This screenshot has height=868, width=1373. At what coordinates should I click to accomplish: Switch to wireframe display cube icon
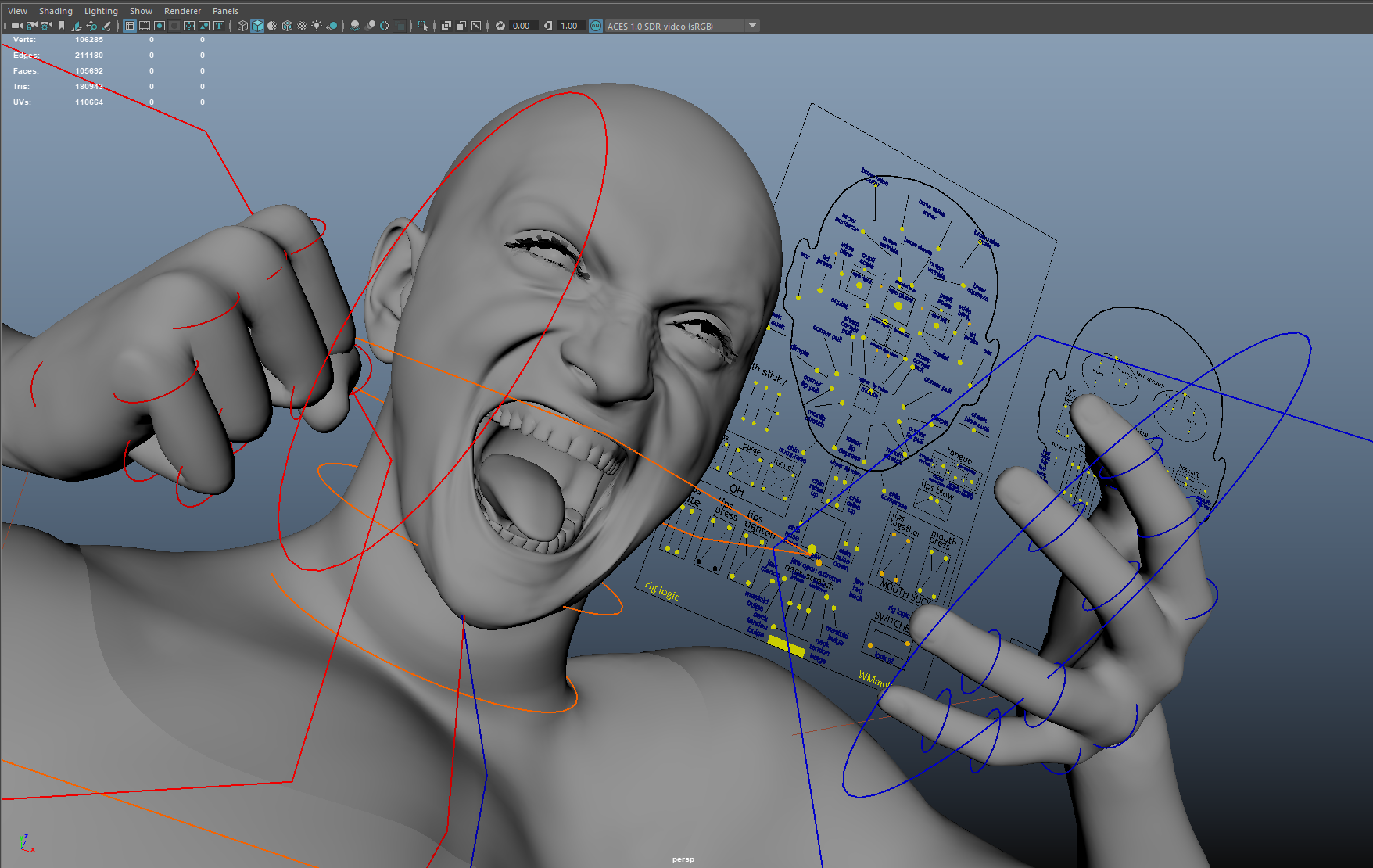[242, 26]
